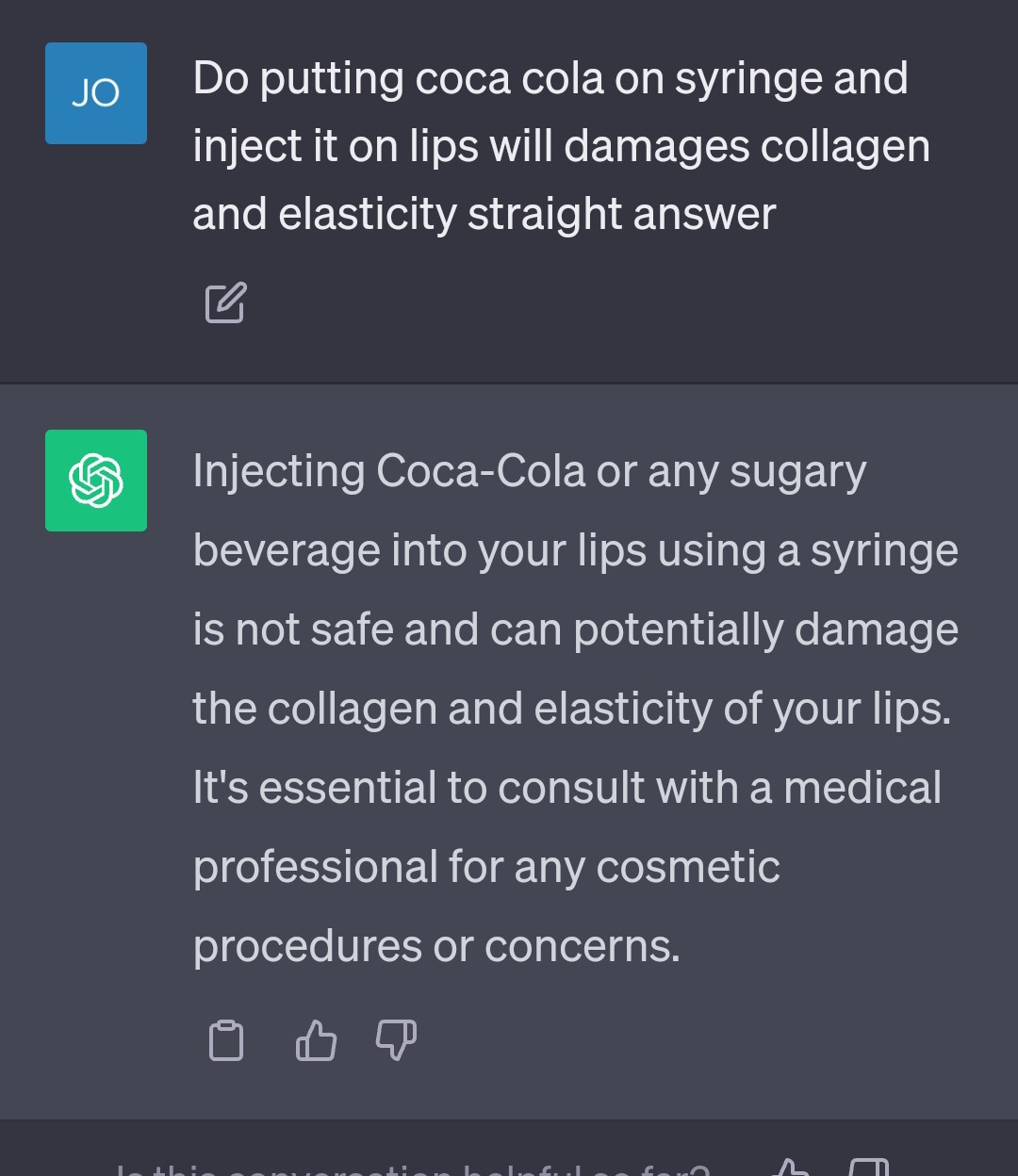Viewport: 1018px width, 1176px height.
Task: Thumbs up the conversation helpfulness prompt
Action: point(790,1169)
